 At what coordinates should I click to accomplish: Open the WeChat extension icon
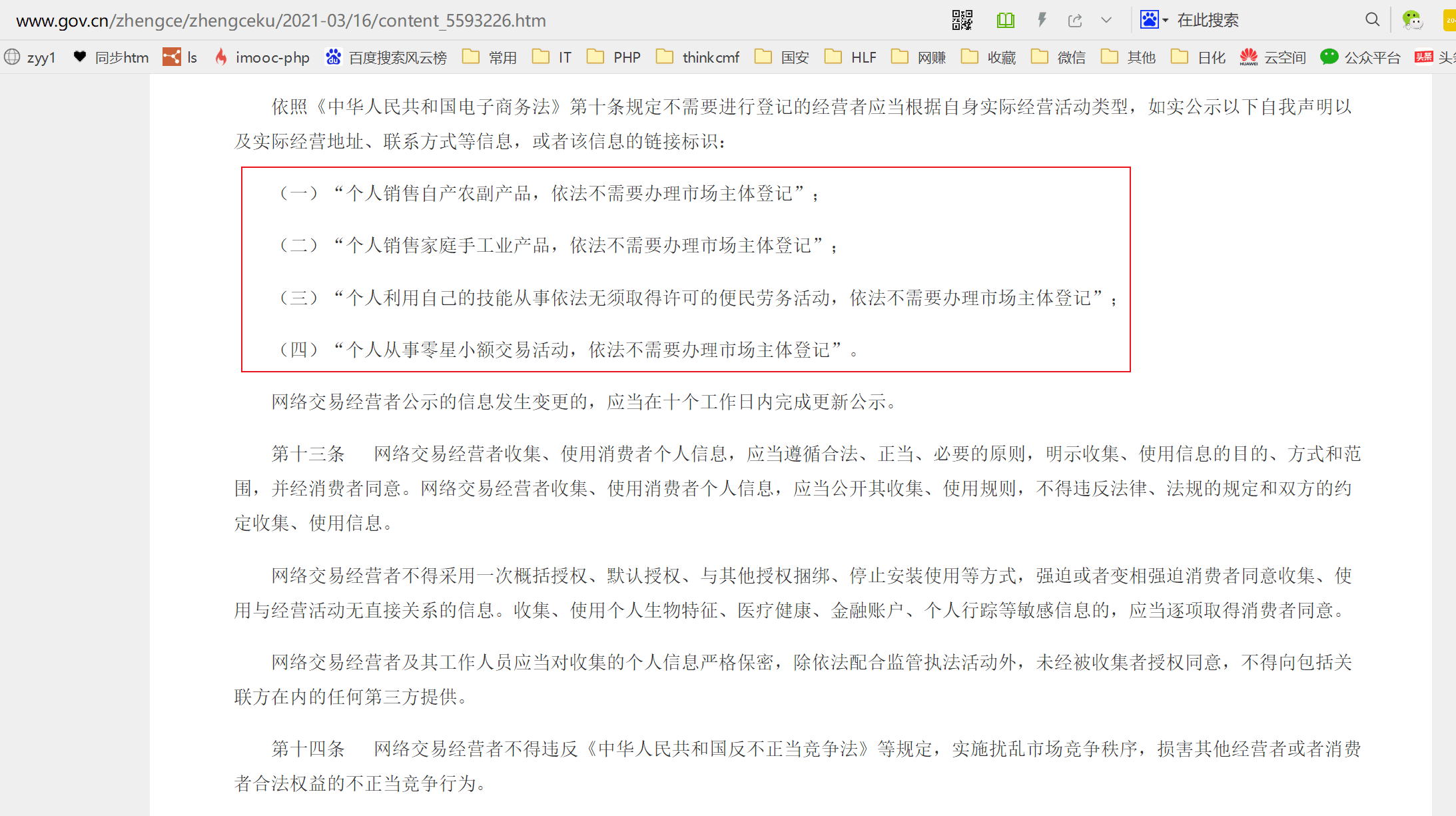pyautogui.click(x=1411, y=20)
